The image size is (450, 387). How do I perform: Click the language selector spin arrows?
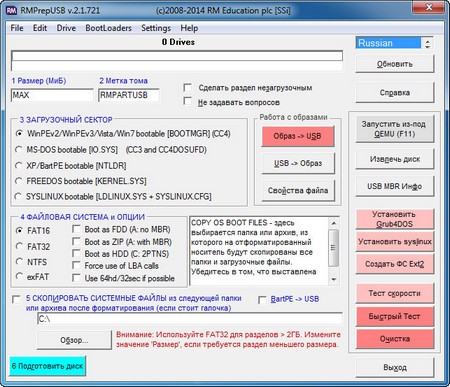tap(427, 43)
